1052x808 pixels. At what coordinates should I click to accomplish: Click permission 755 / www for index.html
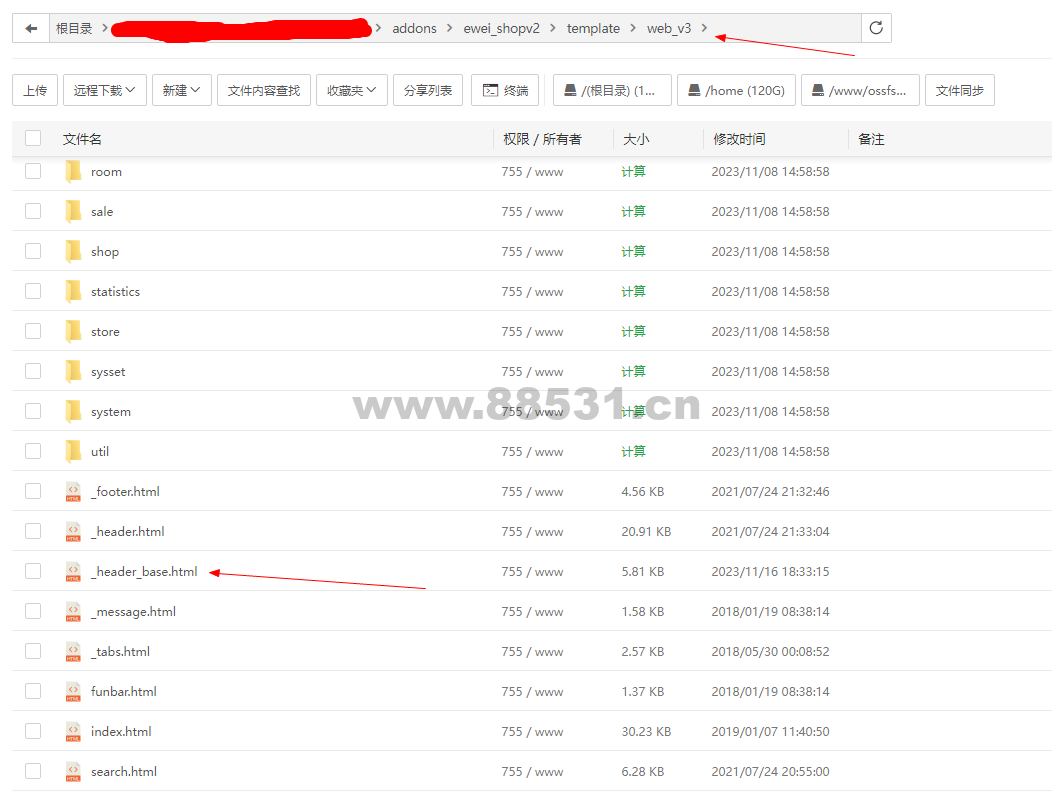tap(532, 731)
